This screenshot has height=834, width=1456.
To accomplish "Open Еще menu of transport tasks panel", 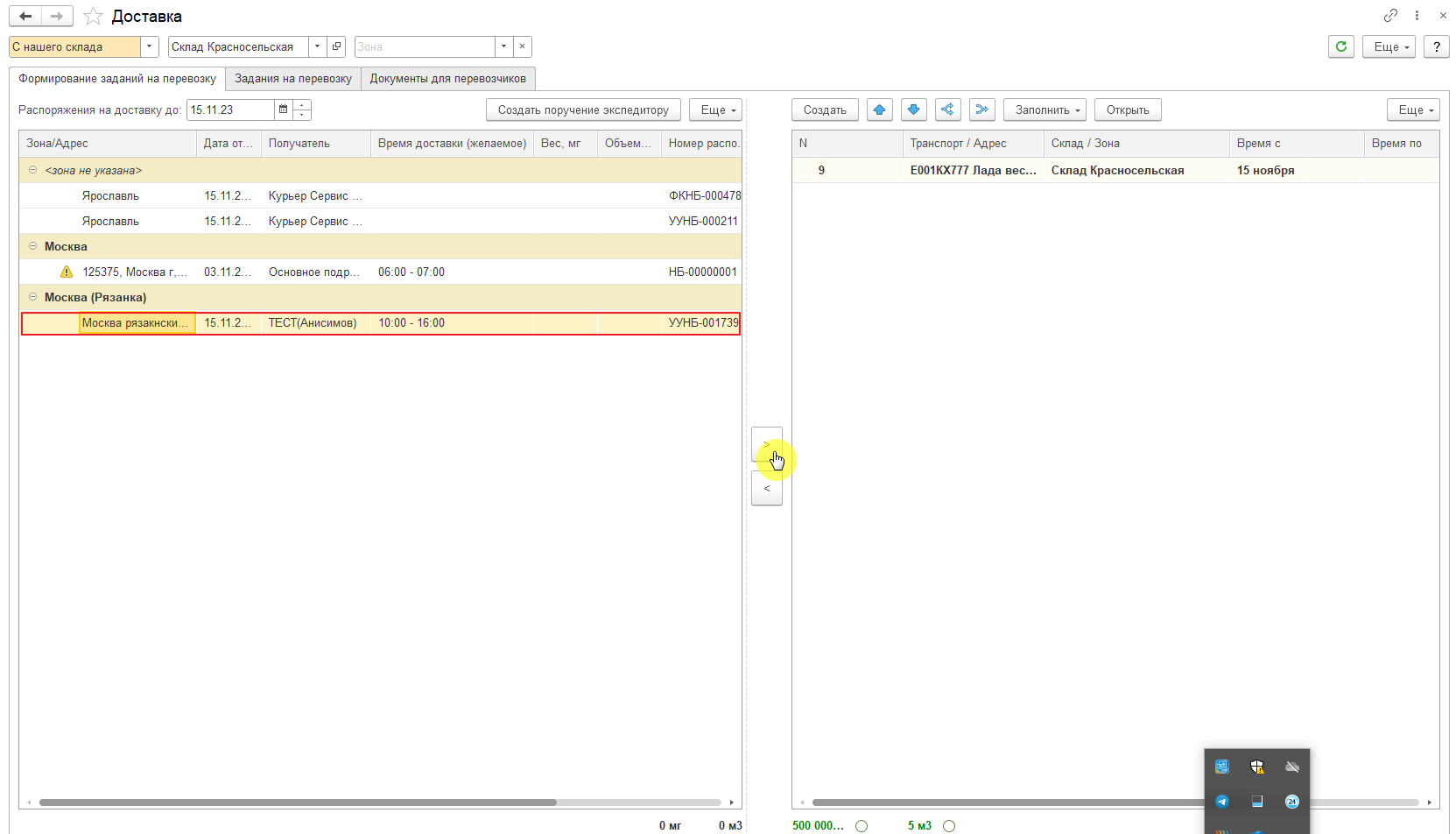I will pos(1413,110).
